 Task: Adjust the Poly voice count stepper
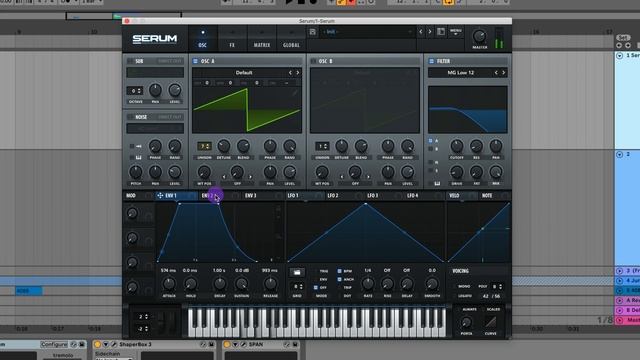497,287
